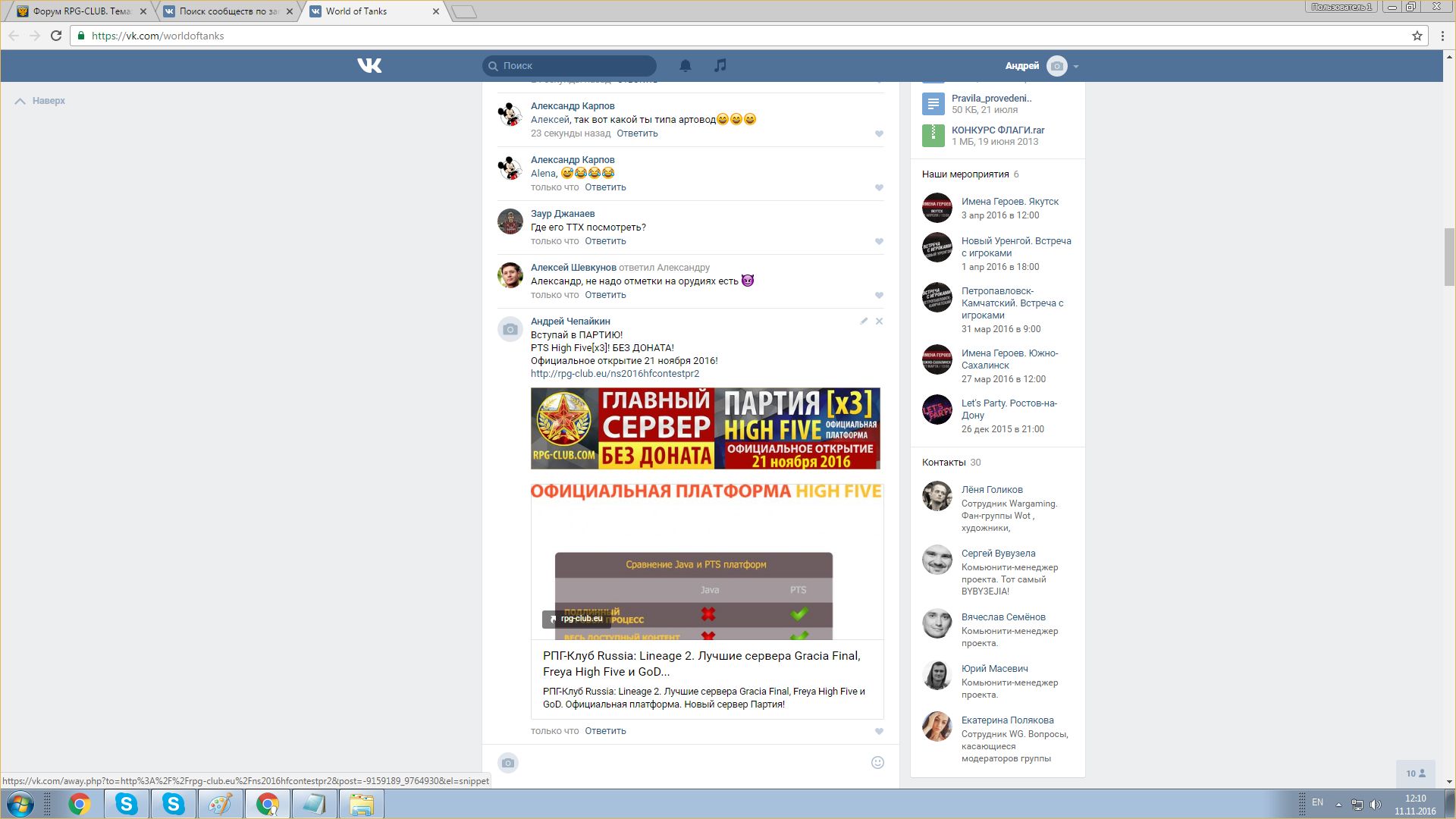Open КОНКУРС ФЛАГИ.rar file

tap(998, 130)
